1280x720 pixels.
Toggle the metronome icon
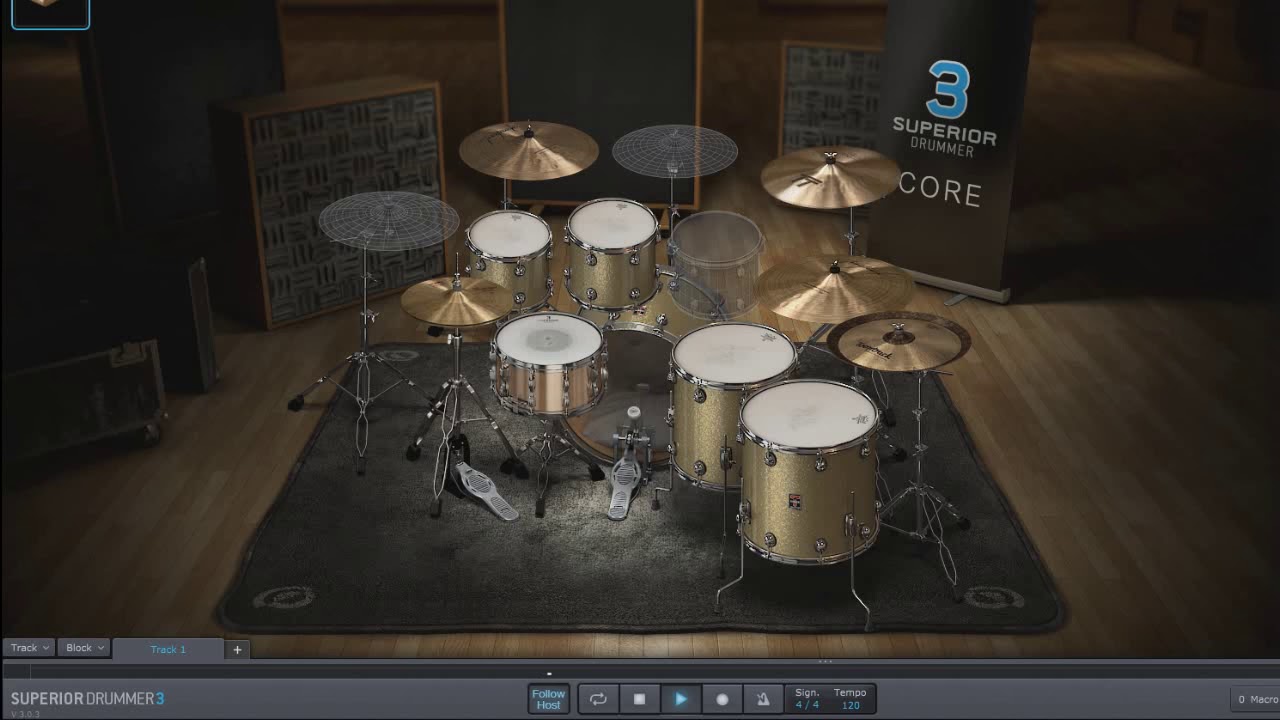tap(762, 699)
